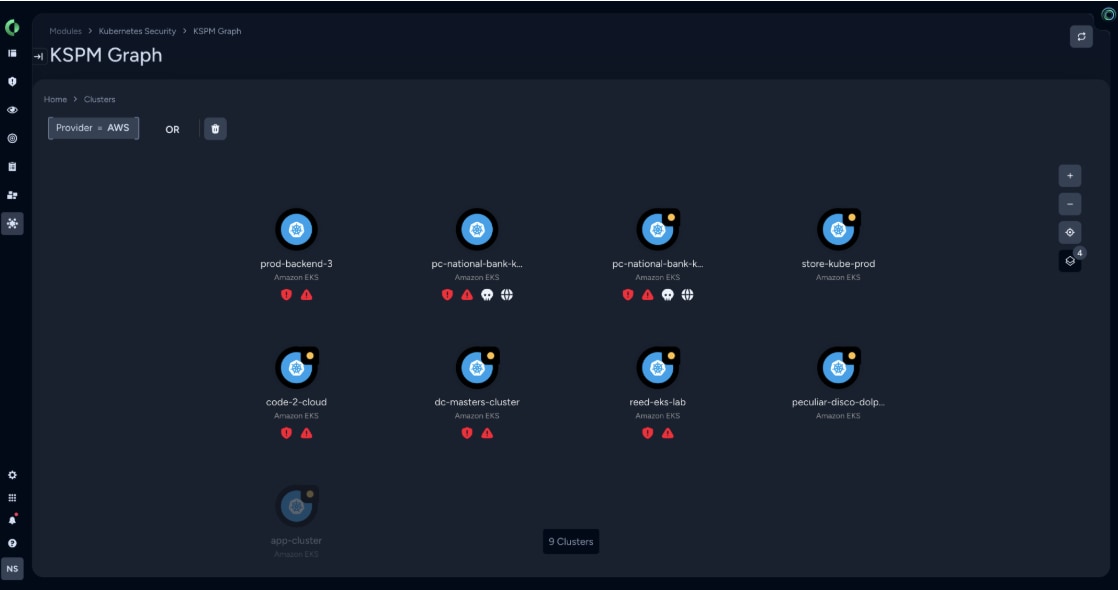Open the layers button with badge 4

click(1070, 260)
